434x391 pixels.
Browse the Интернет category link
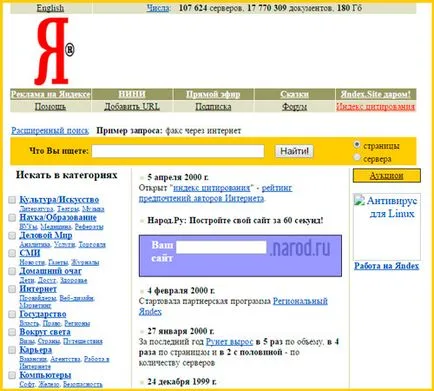point(38,289)
